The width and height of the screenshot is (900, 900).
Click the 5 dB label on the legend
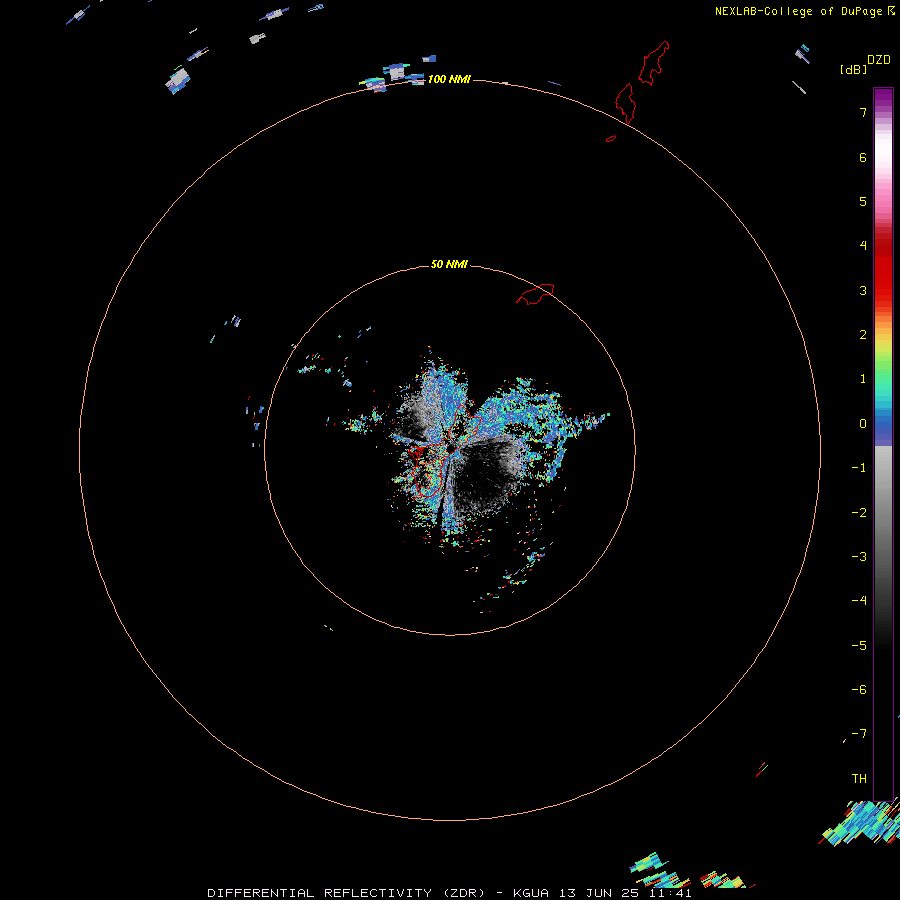[x=863, y=201]
